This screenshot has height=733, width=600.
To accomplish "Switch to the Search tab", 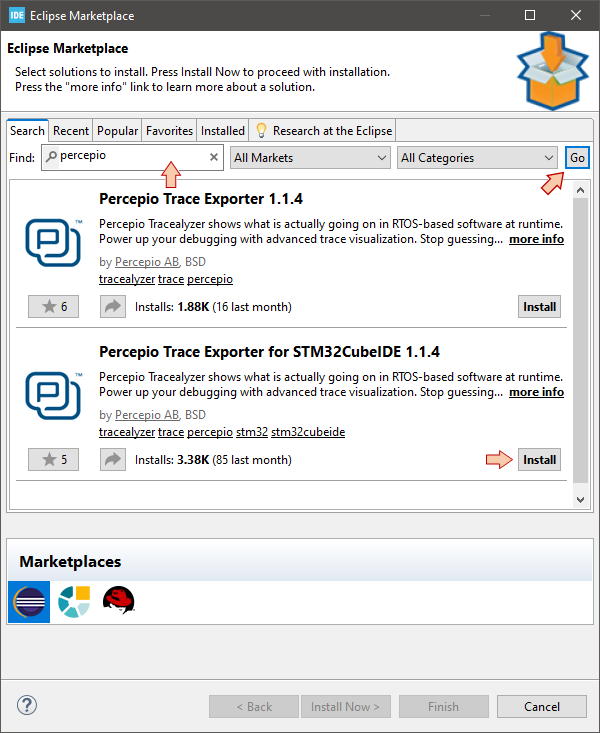I will coord(27,130).
